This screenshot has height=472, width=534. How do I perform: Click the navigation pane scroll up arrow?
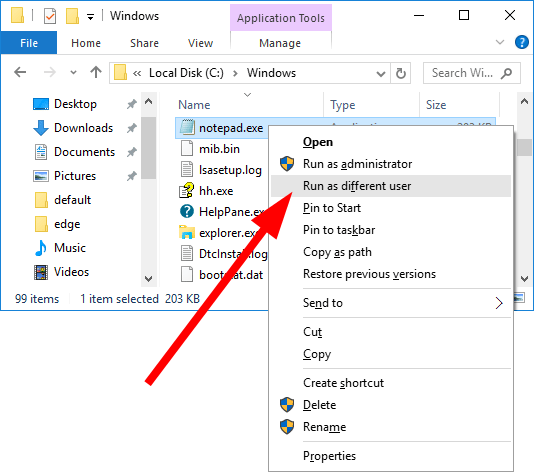148,101
